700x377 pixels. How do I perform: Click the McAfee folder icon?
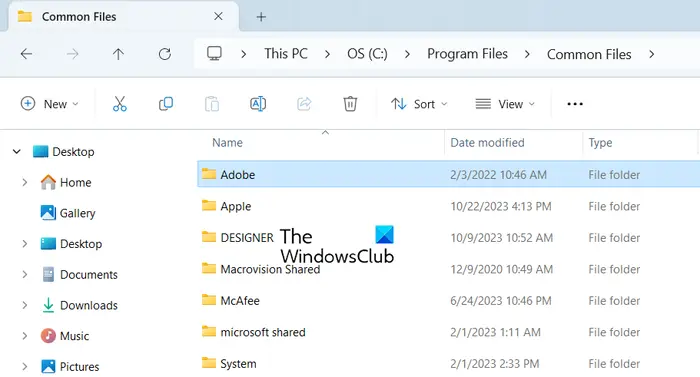click(x=209, y=300)
